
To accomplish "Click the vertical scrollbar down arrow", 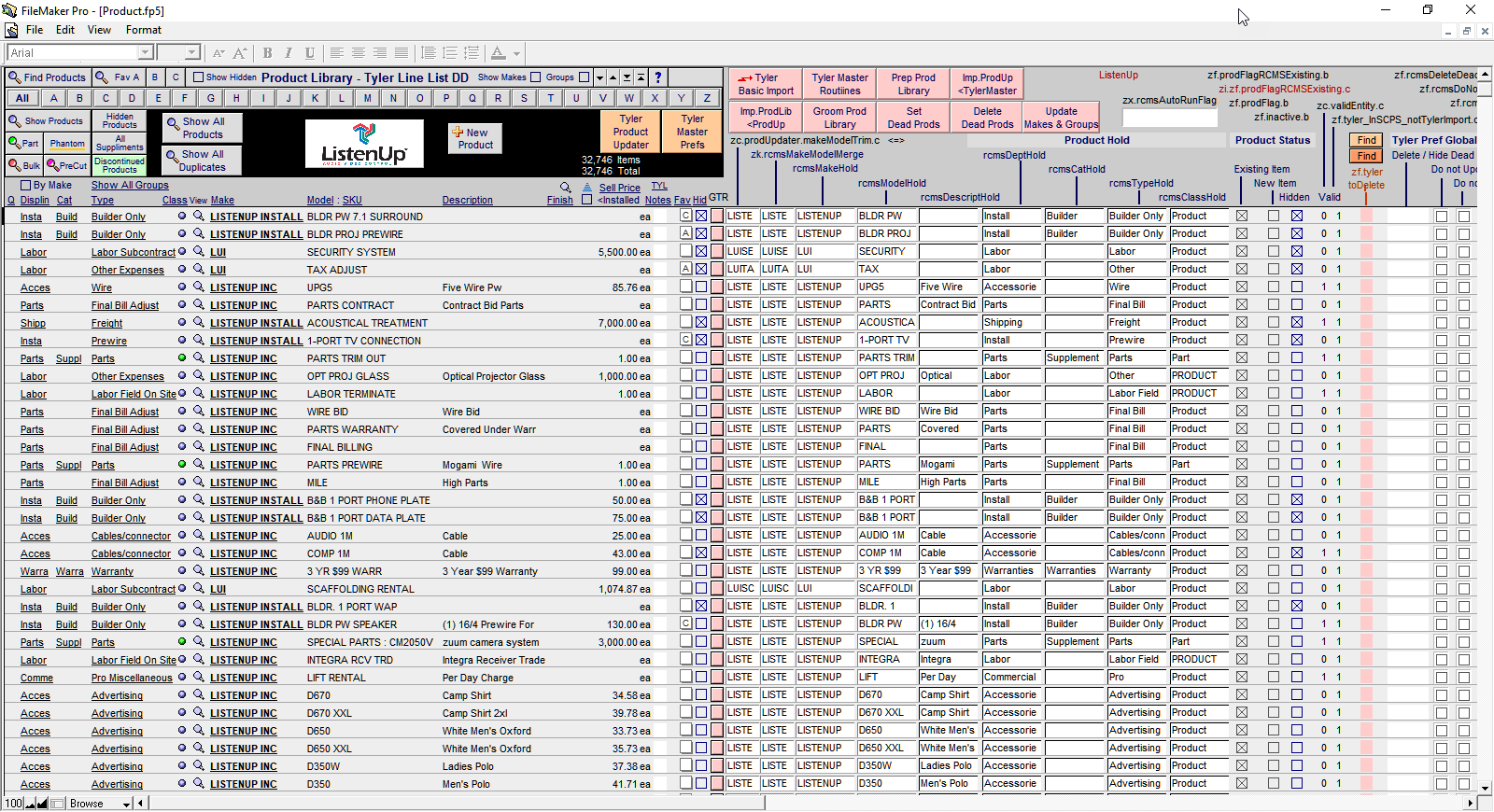I will [1485, 789].
